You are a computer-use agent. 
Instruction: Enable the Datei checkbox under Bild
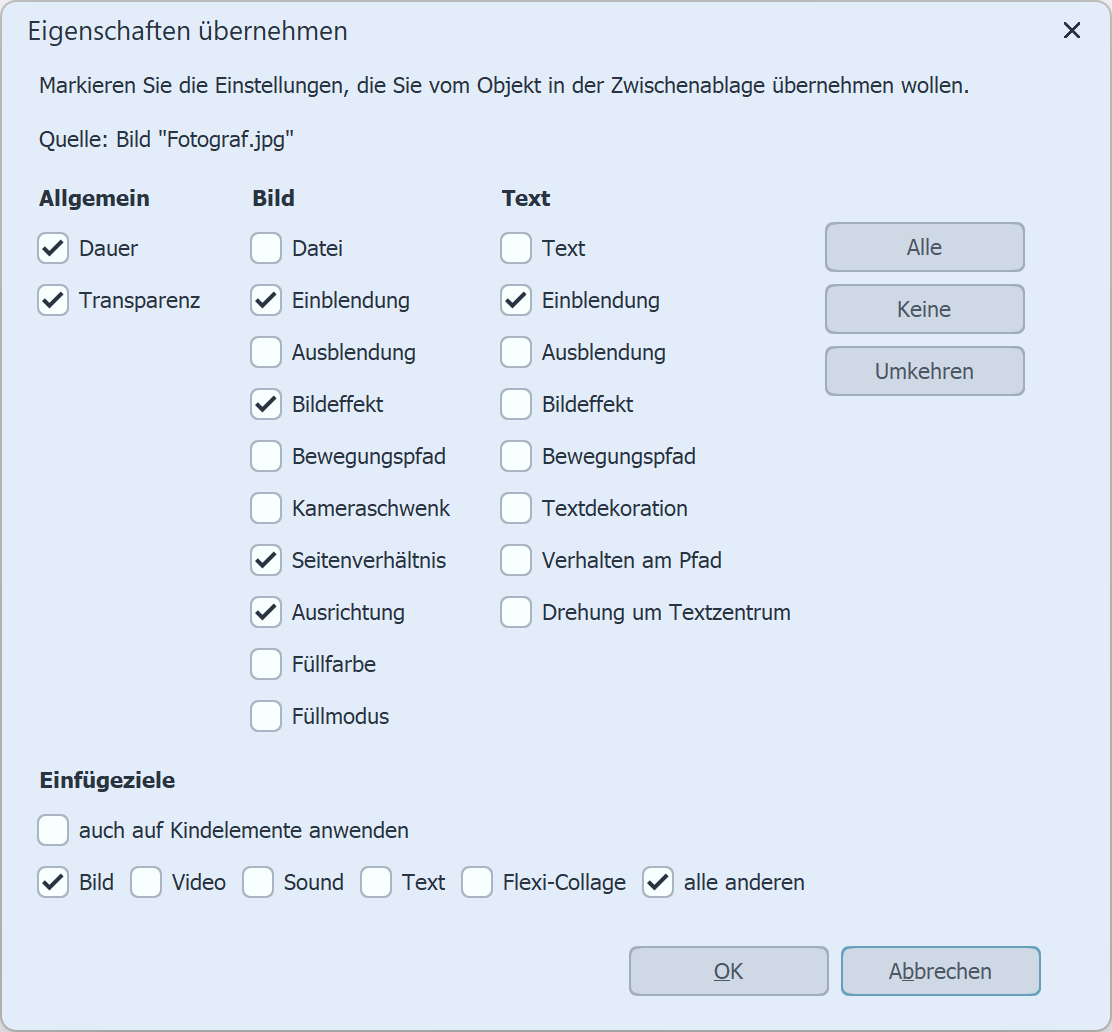[266, 248]
